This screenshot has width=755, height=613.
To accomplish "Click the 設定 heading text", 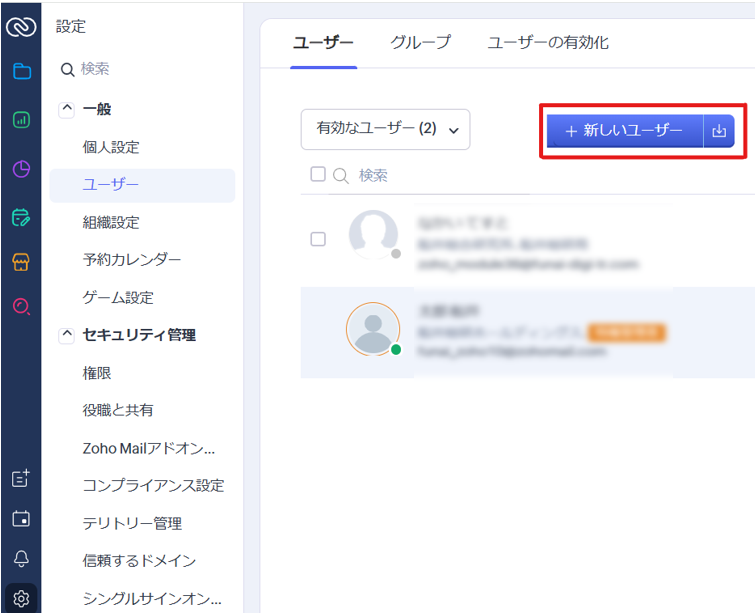I will point(71,26).
